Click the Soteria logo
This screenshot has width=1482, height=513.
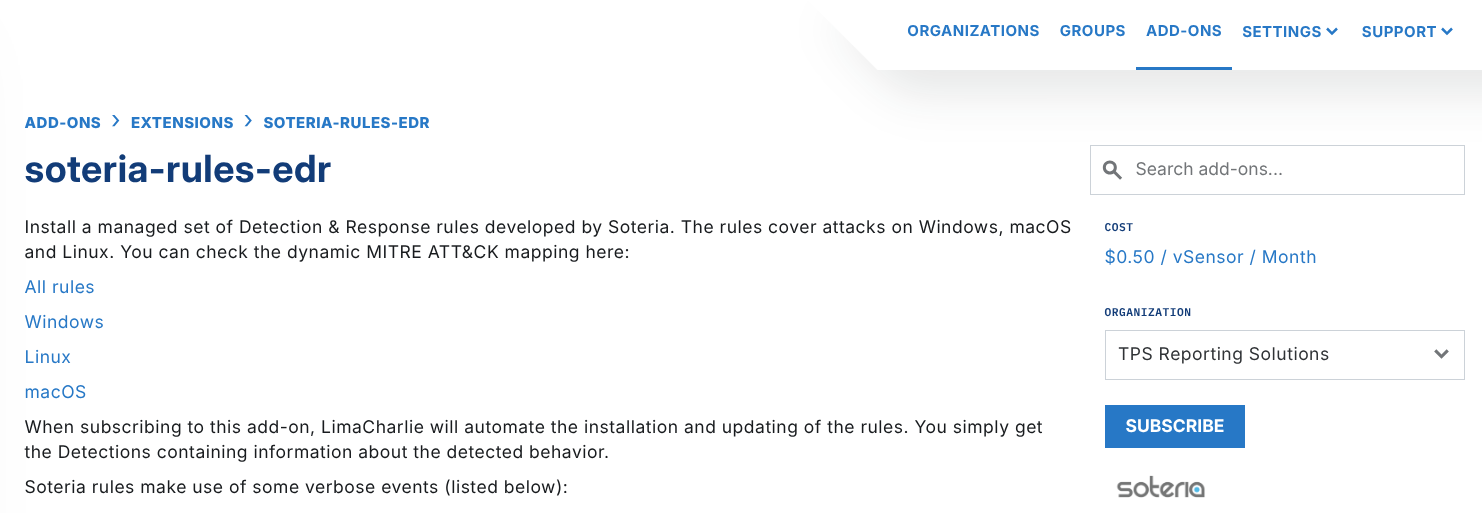click(1160, 489)
